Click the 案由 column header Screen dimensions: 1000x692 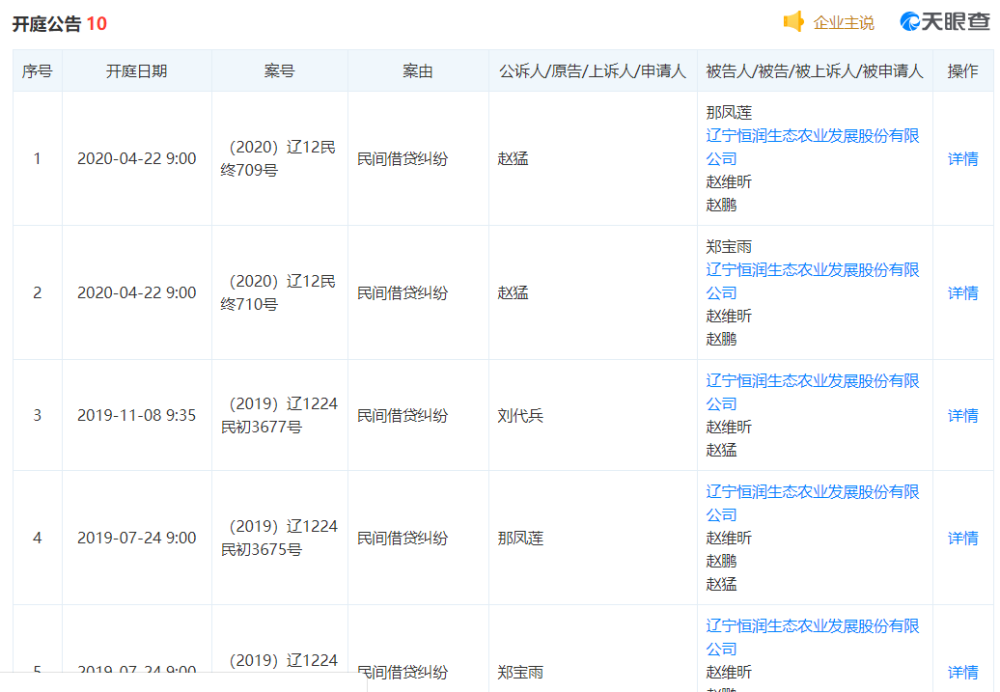point(418,71)
